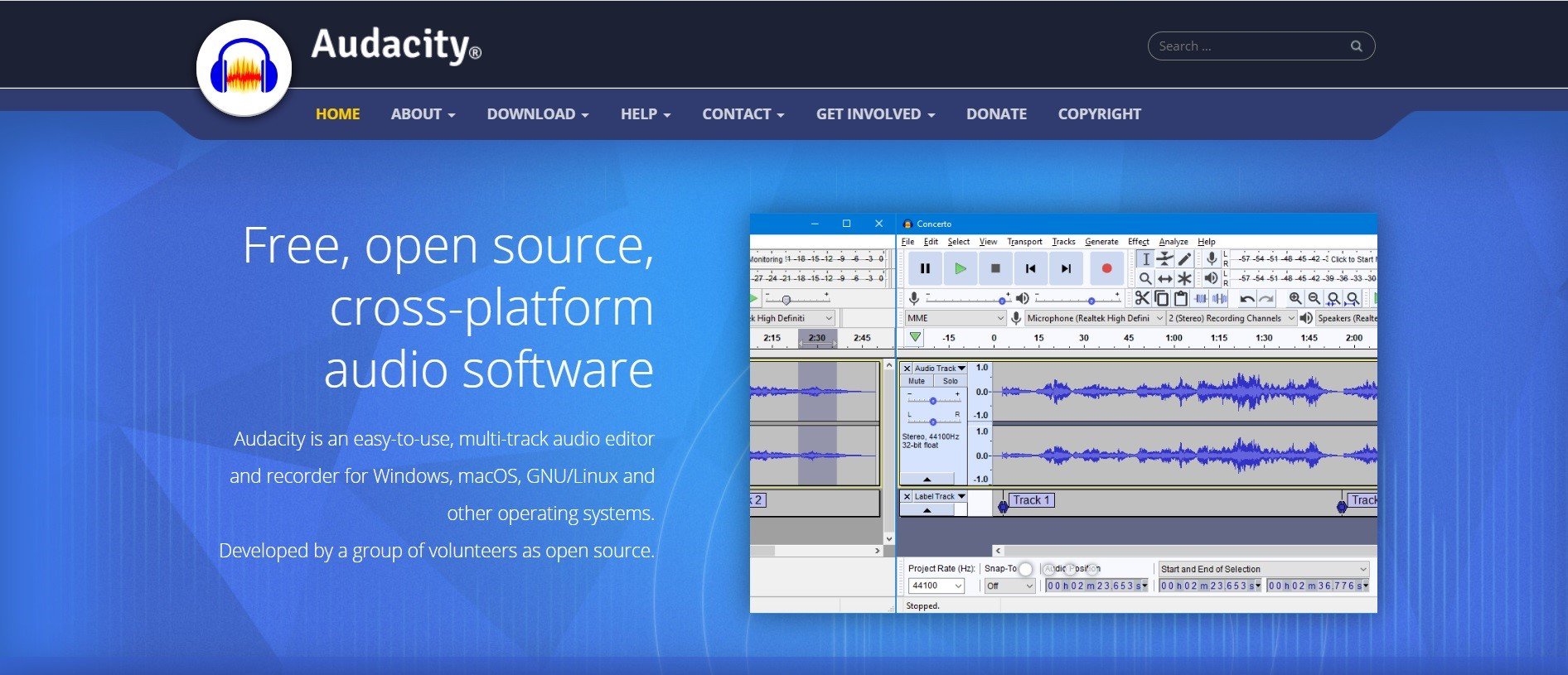1568x675 pixels.
Task: Choose the Envelope tool
Action: pyautogui.click(x=1164, y=259)
